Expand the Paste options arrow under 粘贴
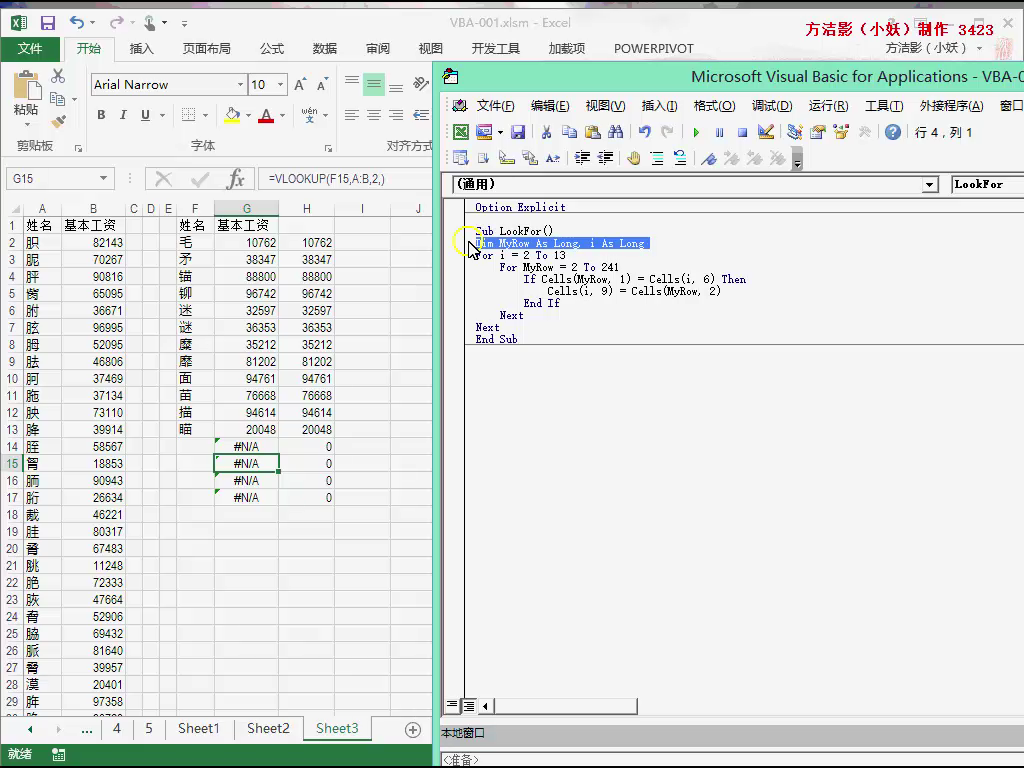 tap(27, 124)
